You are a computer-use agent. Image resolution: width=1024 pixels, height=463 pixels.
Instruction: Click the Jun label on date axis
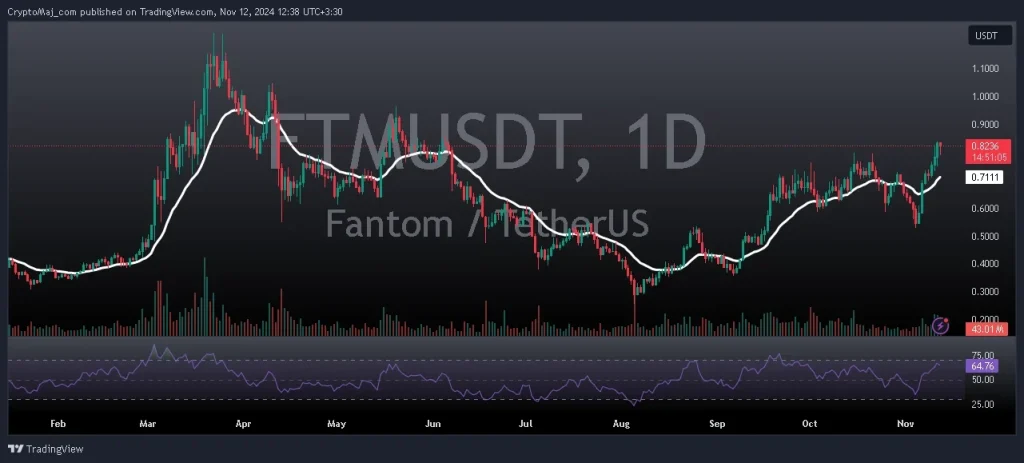[x=433, y=424]
